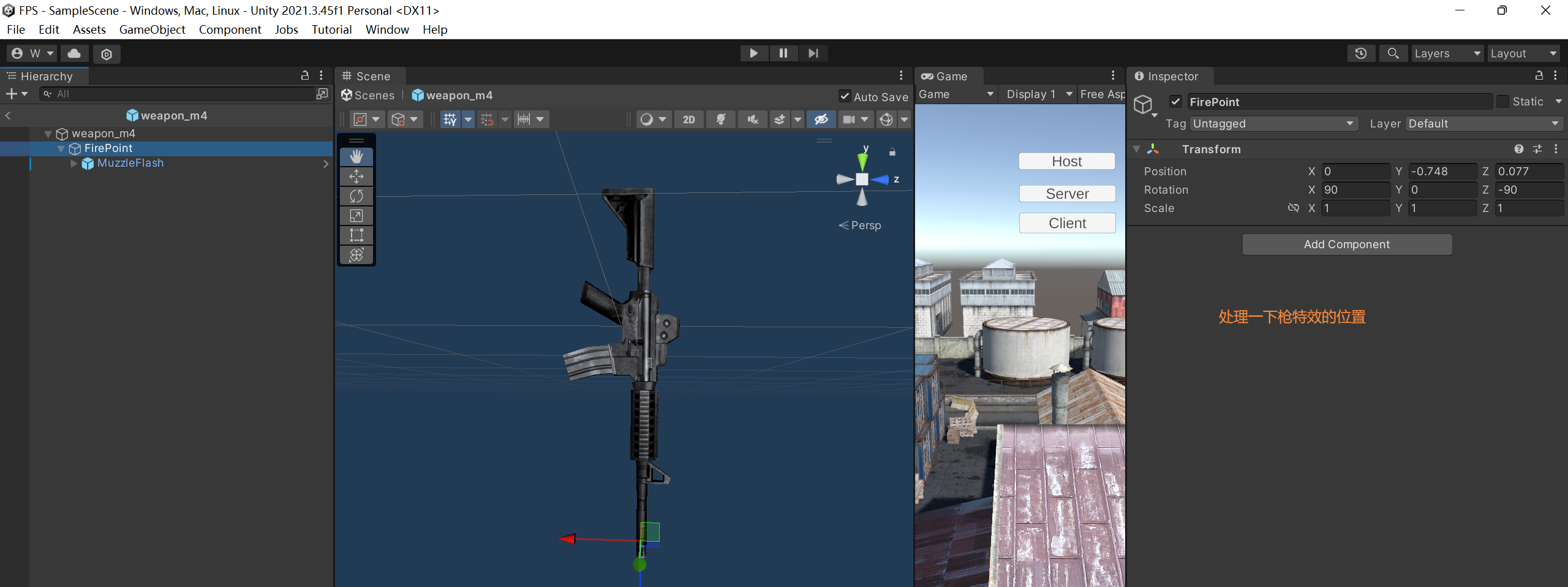Image resolution: width=1568 pixels, height=587 pixels.
Task: Toggle scene visibility eye button
Action: tap(821, 119)
